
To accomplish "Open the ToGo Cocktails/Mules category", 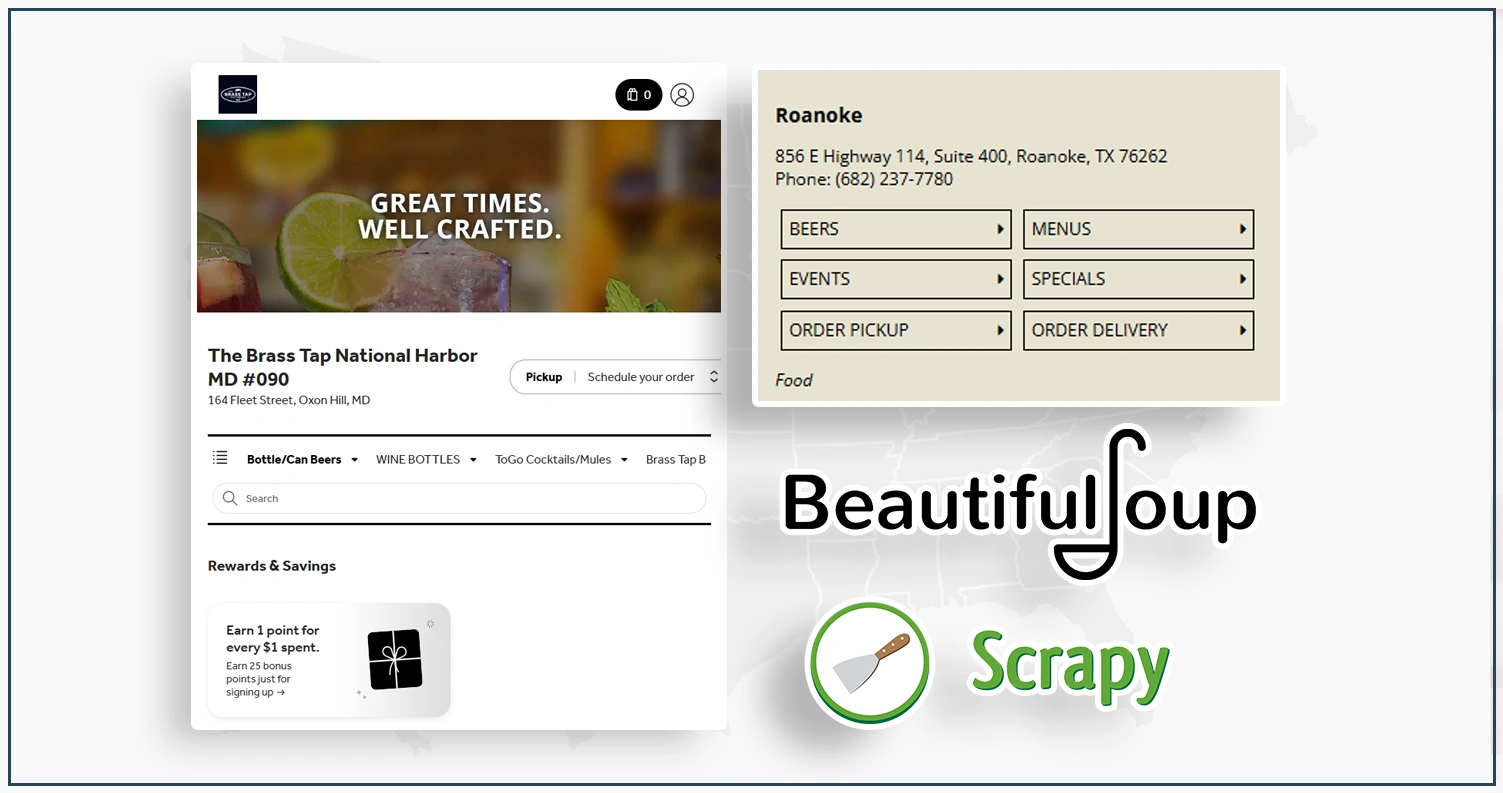I will pos(561,460).
